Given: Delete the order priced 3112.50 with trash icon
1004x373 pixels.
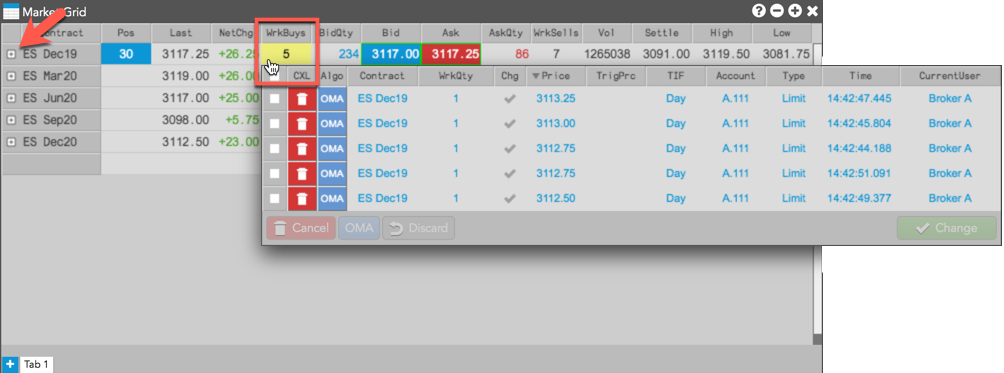Looking at the screenshot, I should (x=302, y=199).
